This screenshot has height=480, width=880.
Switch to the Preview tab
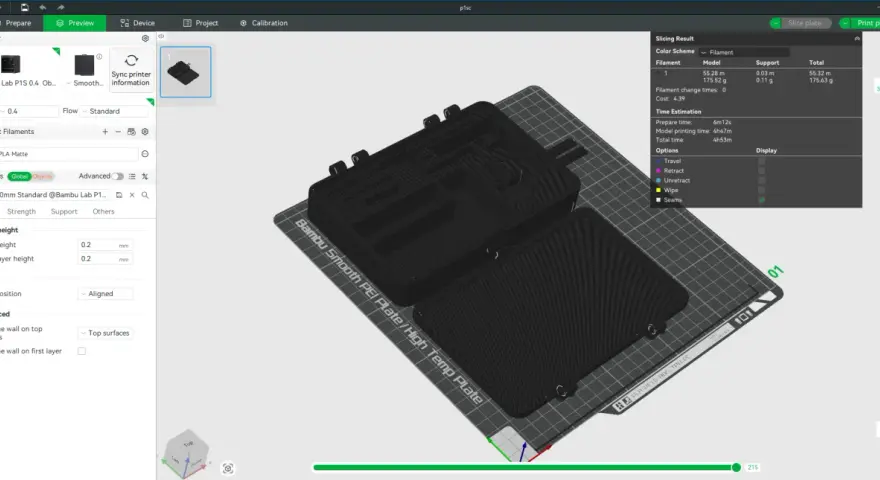coord(75,23)
